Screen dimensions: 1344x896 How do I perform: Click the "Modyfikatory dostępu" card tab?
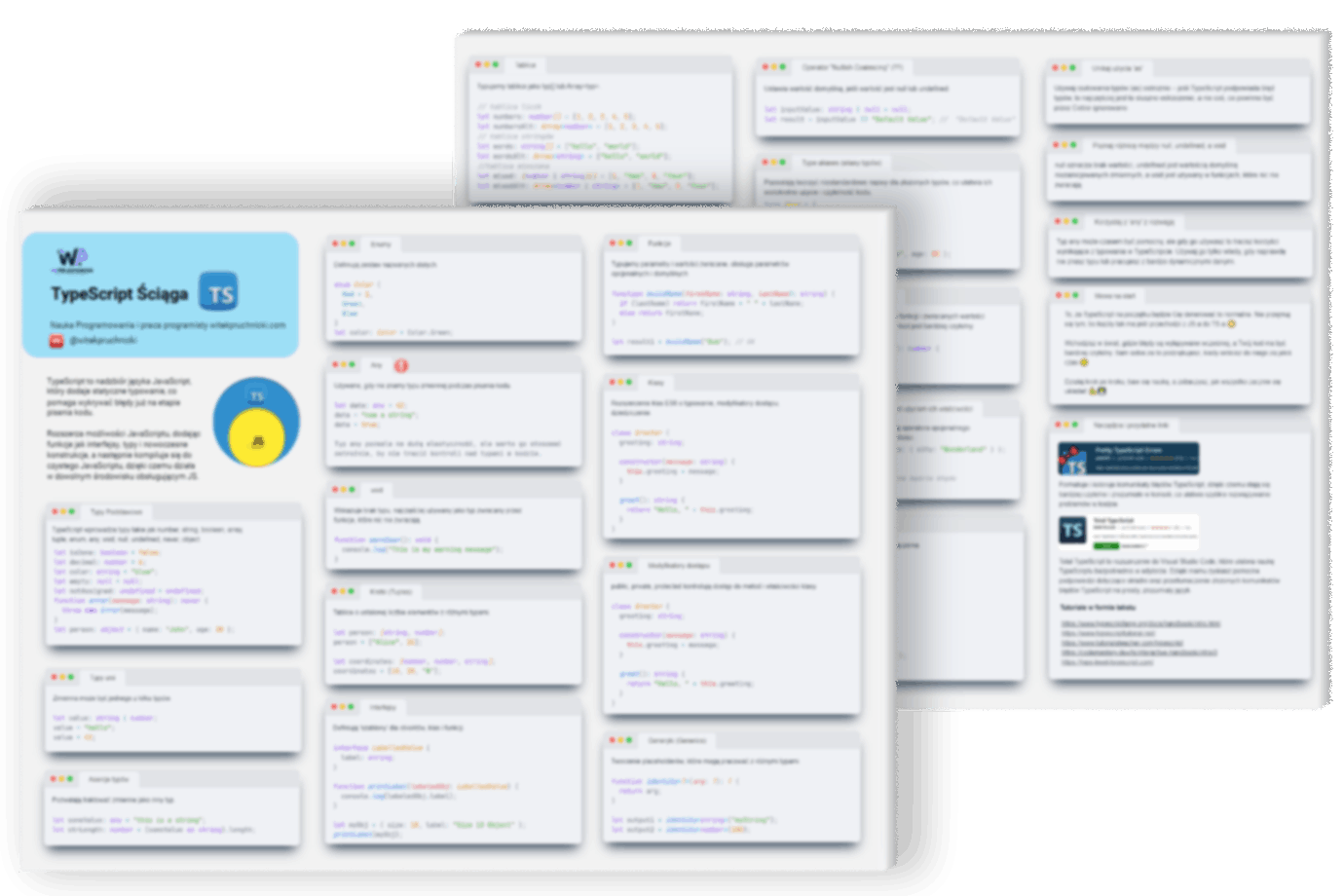(x=679, y=565)
